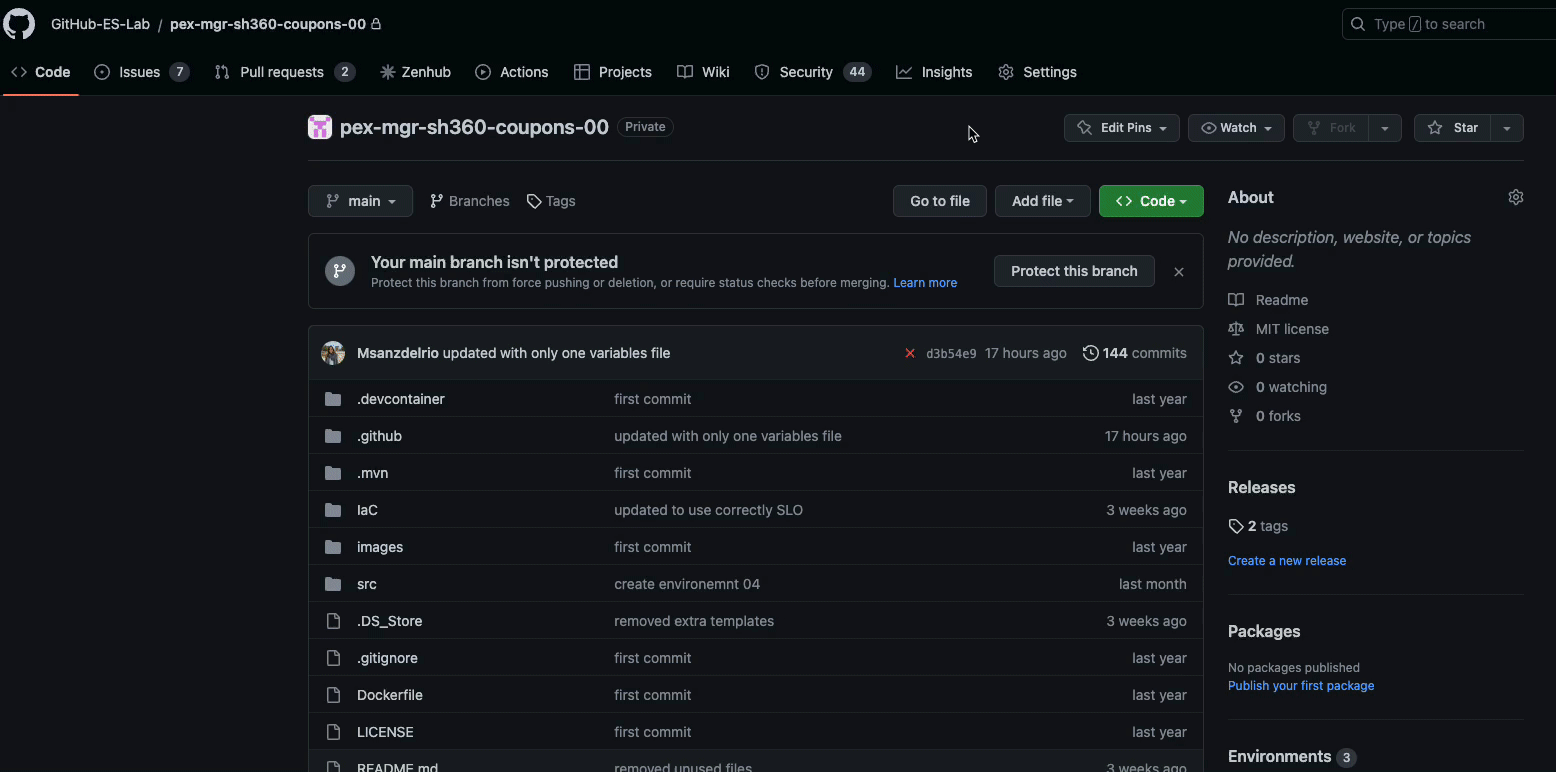Open pex-mgr-sh360-coupons-00 breadcrumb link

pyautogui.click(x=268, y=24)
